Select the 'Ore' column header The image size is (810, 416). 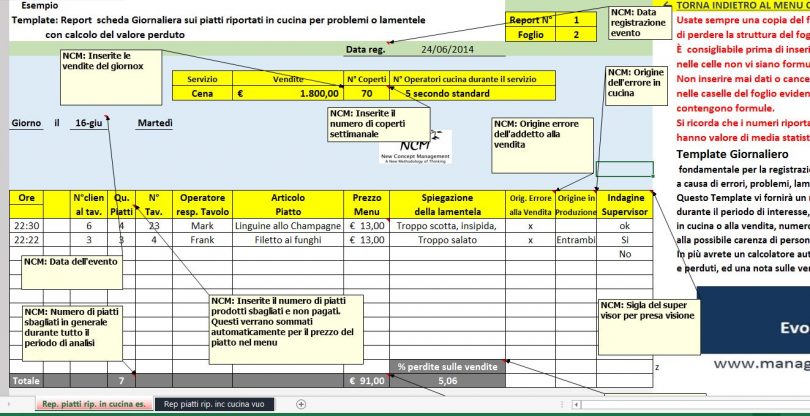[26, 197]
